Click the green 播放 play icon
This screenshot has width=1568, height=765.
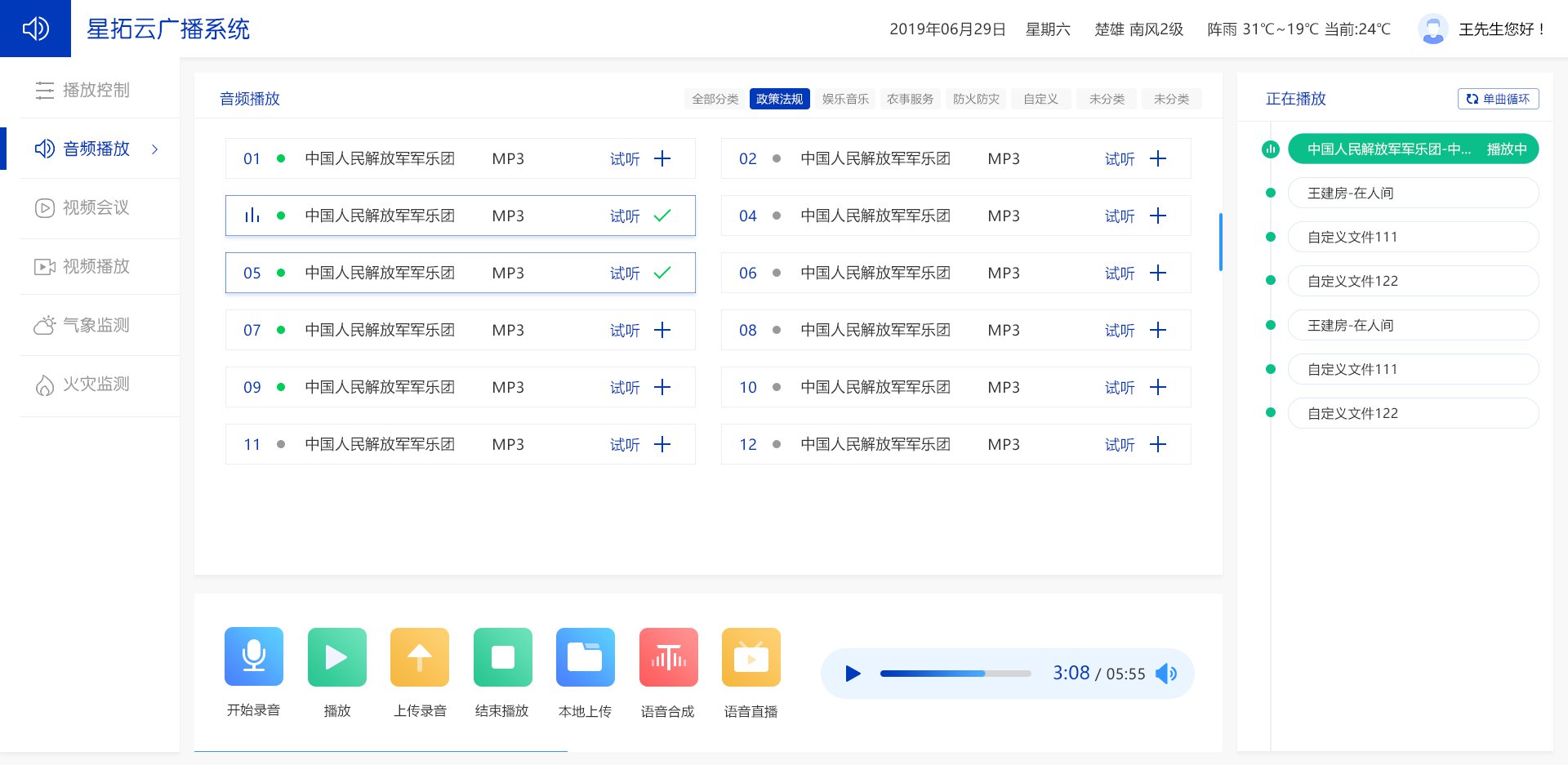point(337,656)
